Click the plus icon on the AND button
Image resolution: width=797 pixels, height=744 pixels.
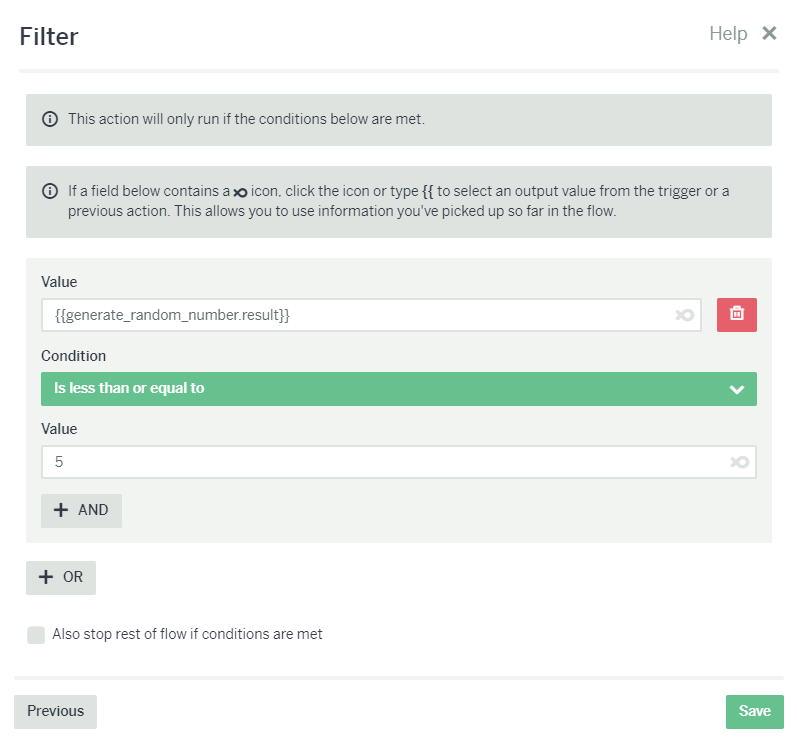click(x=61, y=510)
